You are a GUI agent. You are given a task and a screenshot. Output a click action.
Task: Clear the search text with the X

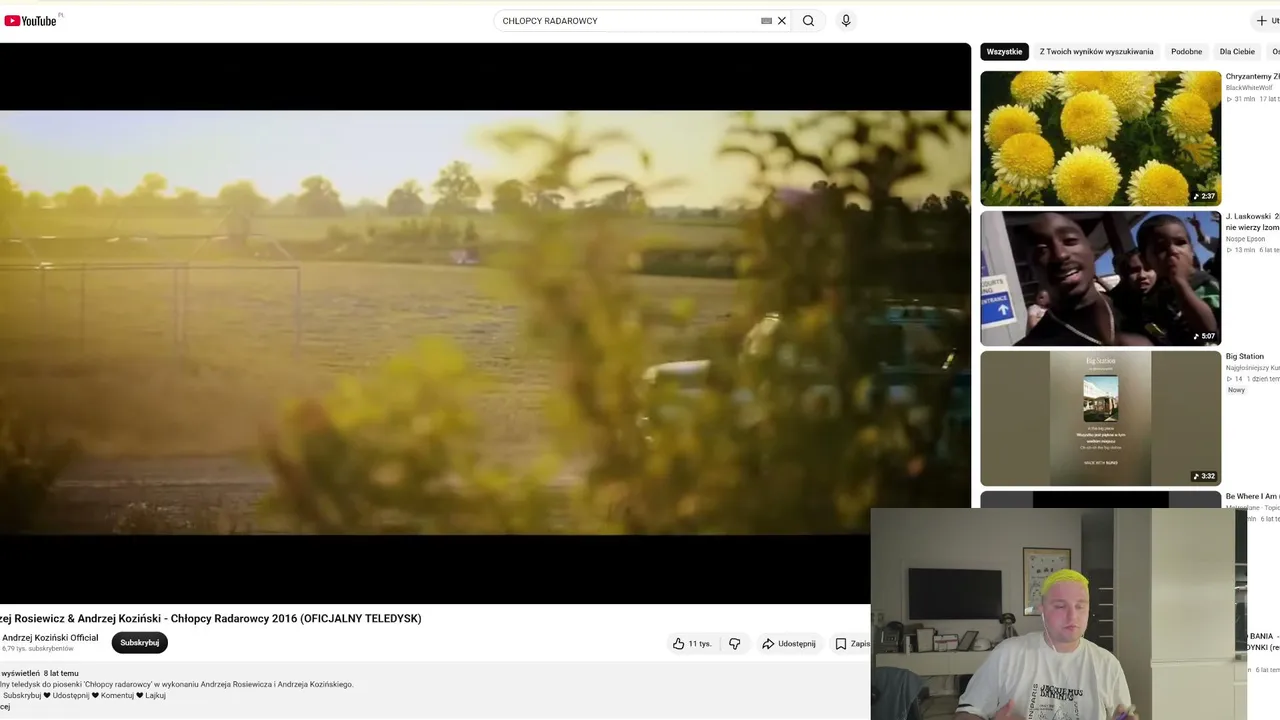coord(782,21)
